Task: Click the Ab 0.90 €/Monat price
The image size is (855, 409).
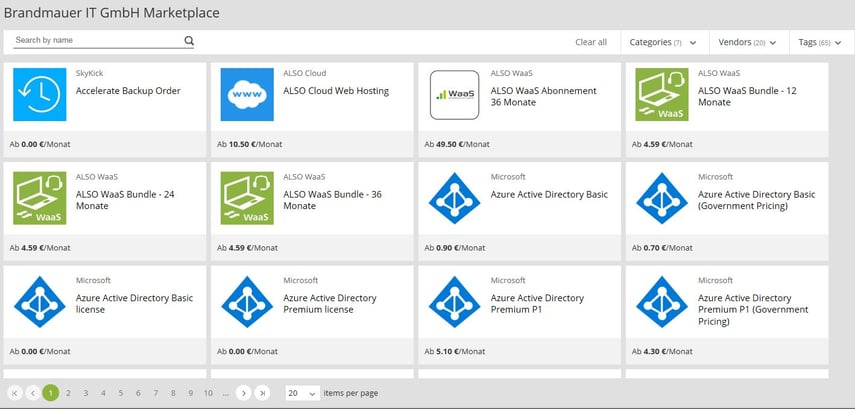Action: coord(455,248)
